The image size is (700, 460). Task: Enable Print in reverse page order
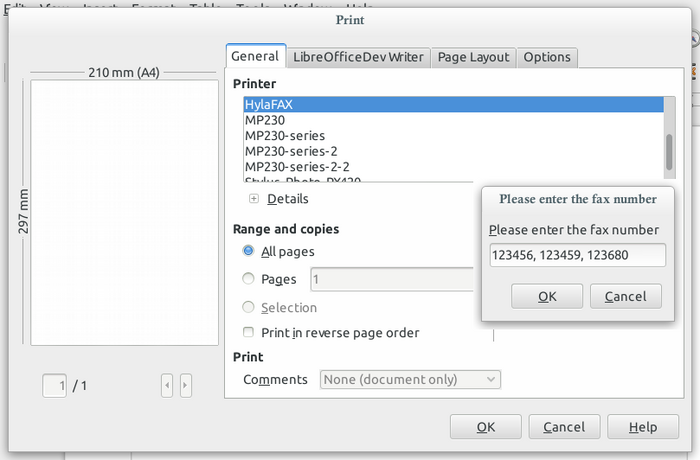tap(248, 332)
